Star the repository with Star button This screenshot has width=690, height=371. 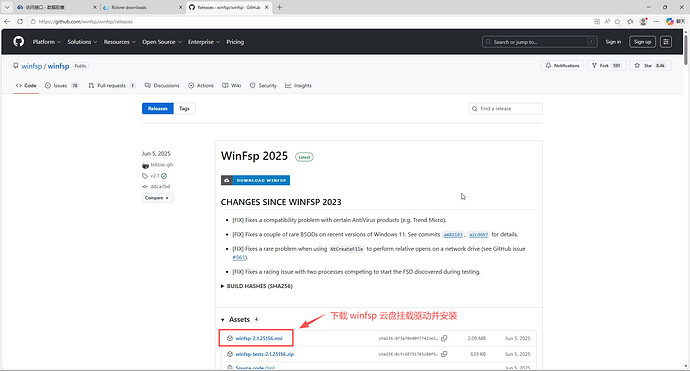pos(650,66)
